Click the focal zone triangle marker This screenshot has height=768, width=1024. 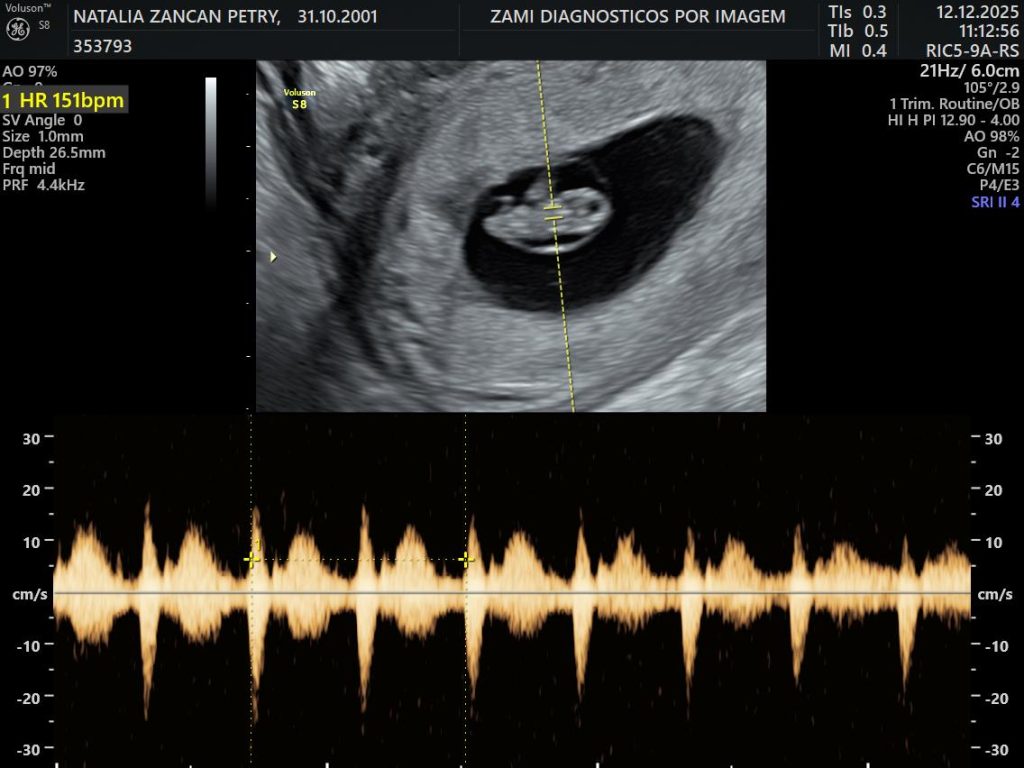(272, 257)
